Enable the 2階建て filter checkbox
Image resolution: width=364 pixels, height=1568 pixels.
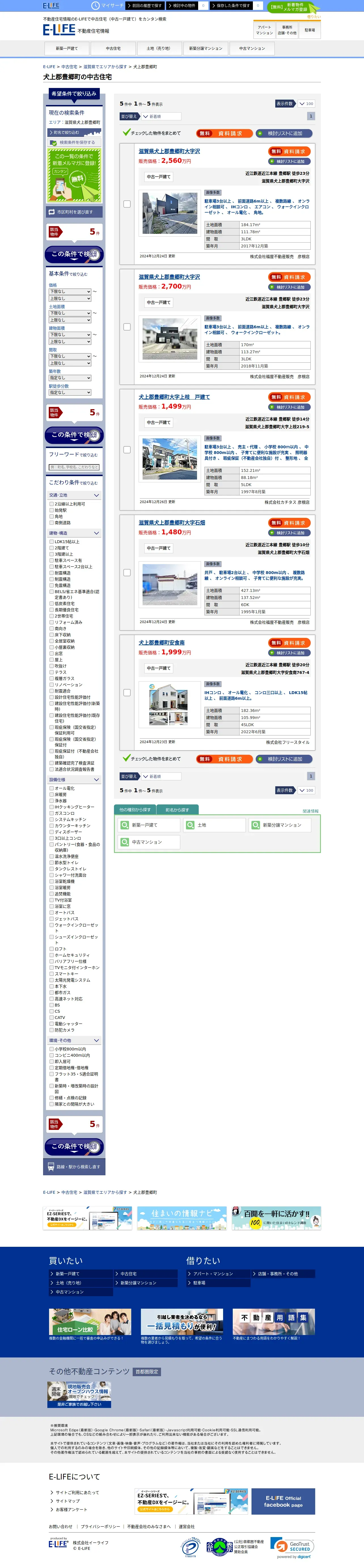click(52, 548)
